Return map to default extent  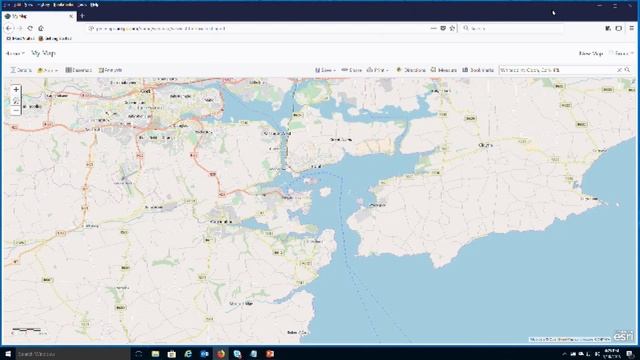16,100
